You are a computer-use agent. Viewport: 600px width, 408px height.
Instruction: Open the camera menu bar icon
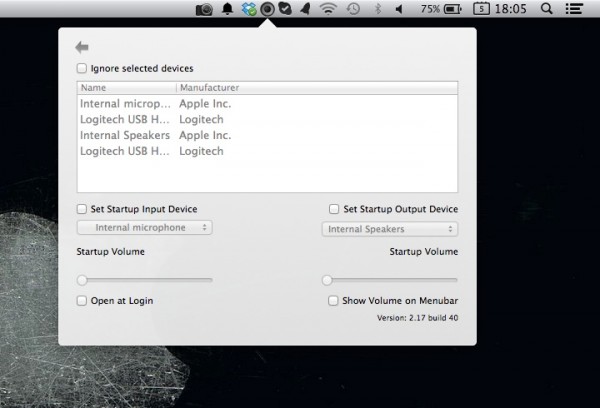click(x=204, y=9)
